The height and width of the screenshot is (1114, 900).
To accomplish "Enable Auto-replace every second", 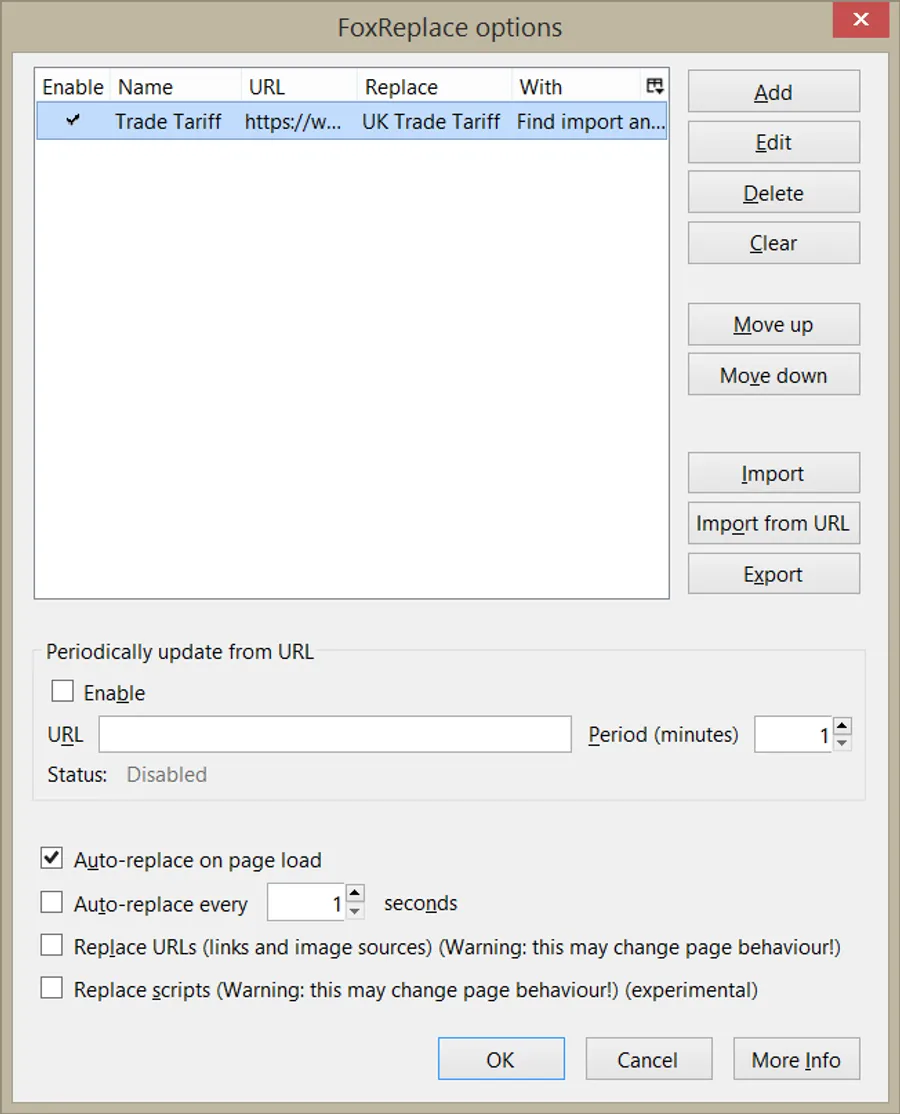I will pyautogui.click(x=51, y=902).
